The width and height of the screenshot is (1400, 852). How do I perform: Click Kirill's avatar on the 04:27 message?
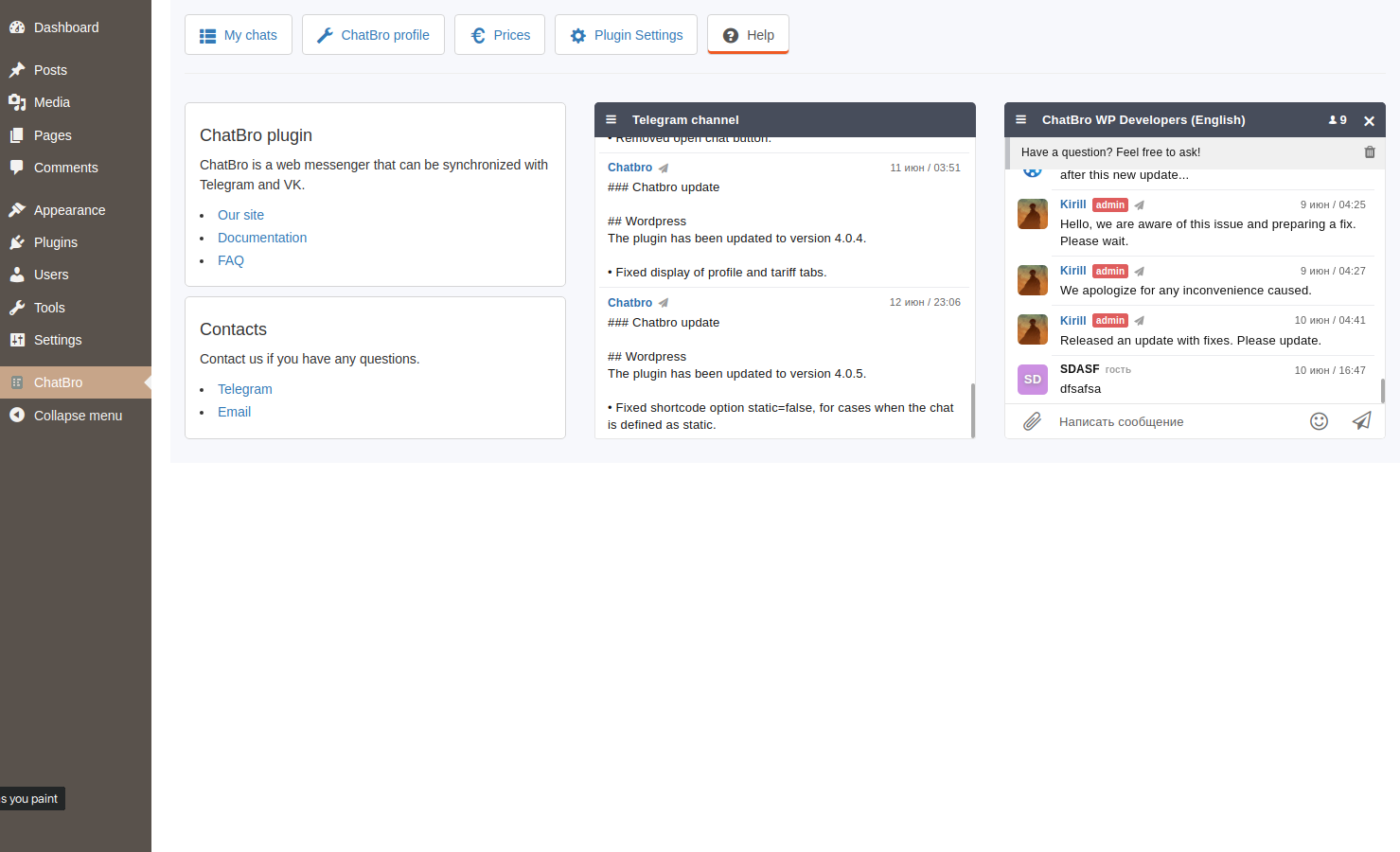click(x=1033, y=280)
